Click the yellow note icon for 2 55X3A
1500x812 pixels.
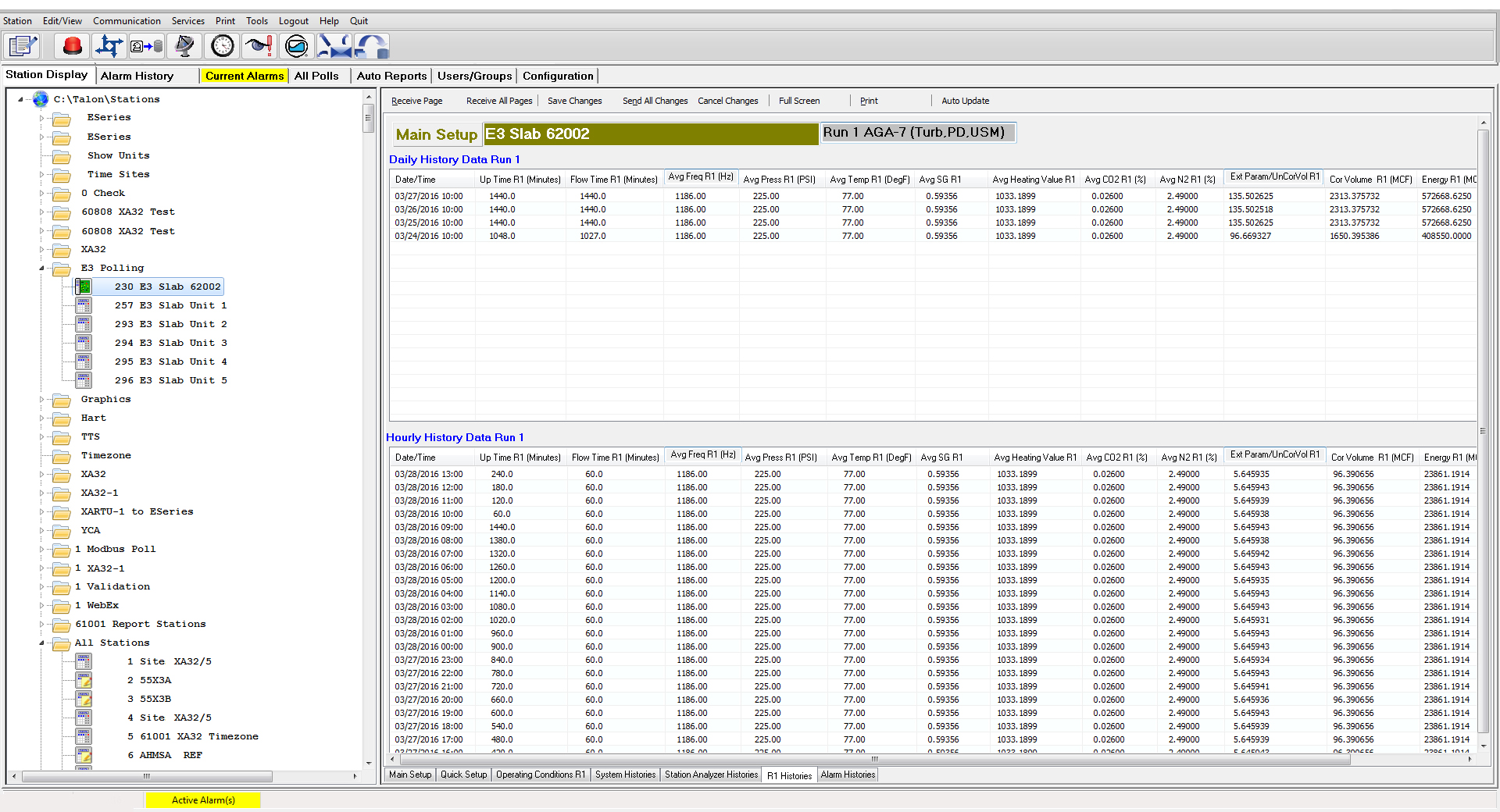[x=84, y=680]
